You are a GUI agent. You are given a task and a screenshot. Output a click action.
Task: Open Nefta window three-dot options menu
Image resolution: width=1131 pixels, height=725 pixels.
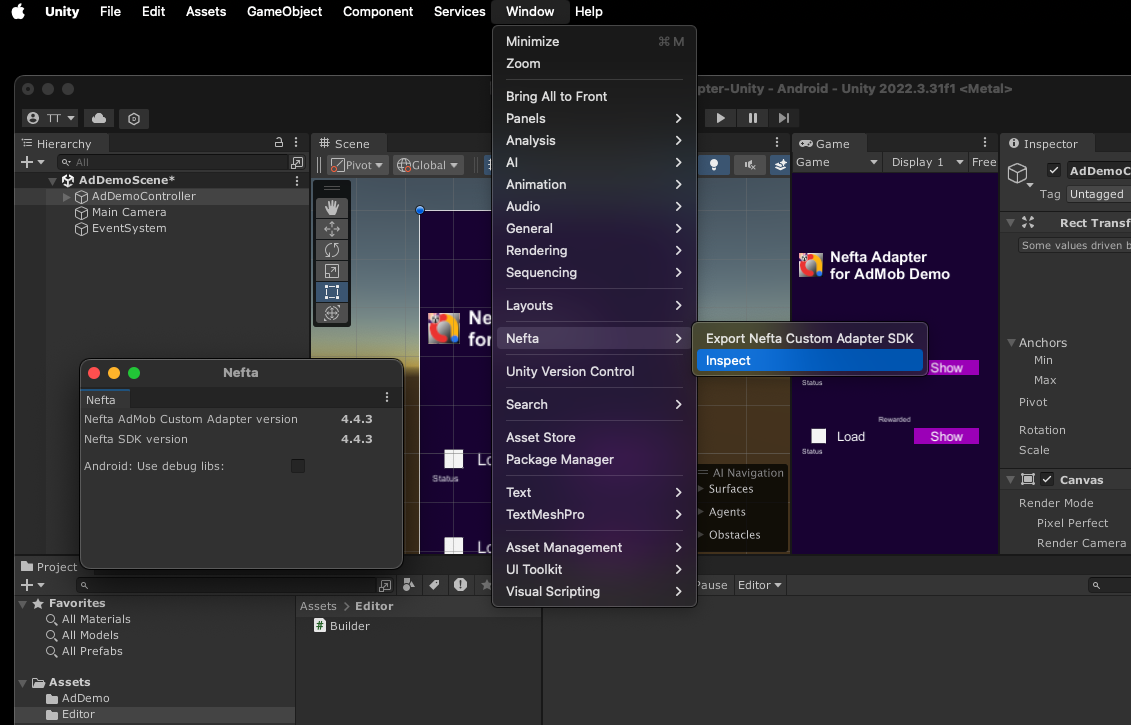387,397
